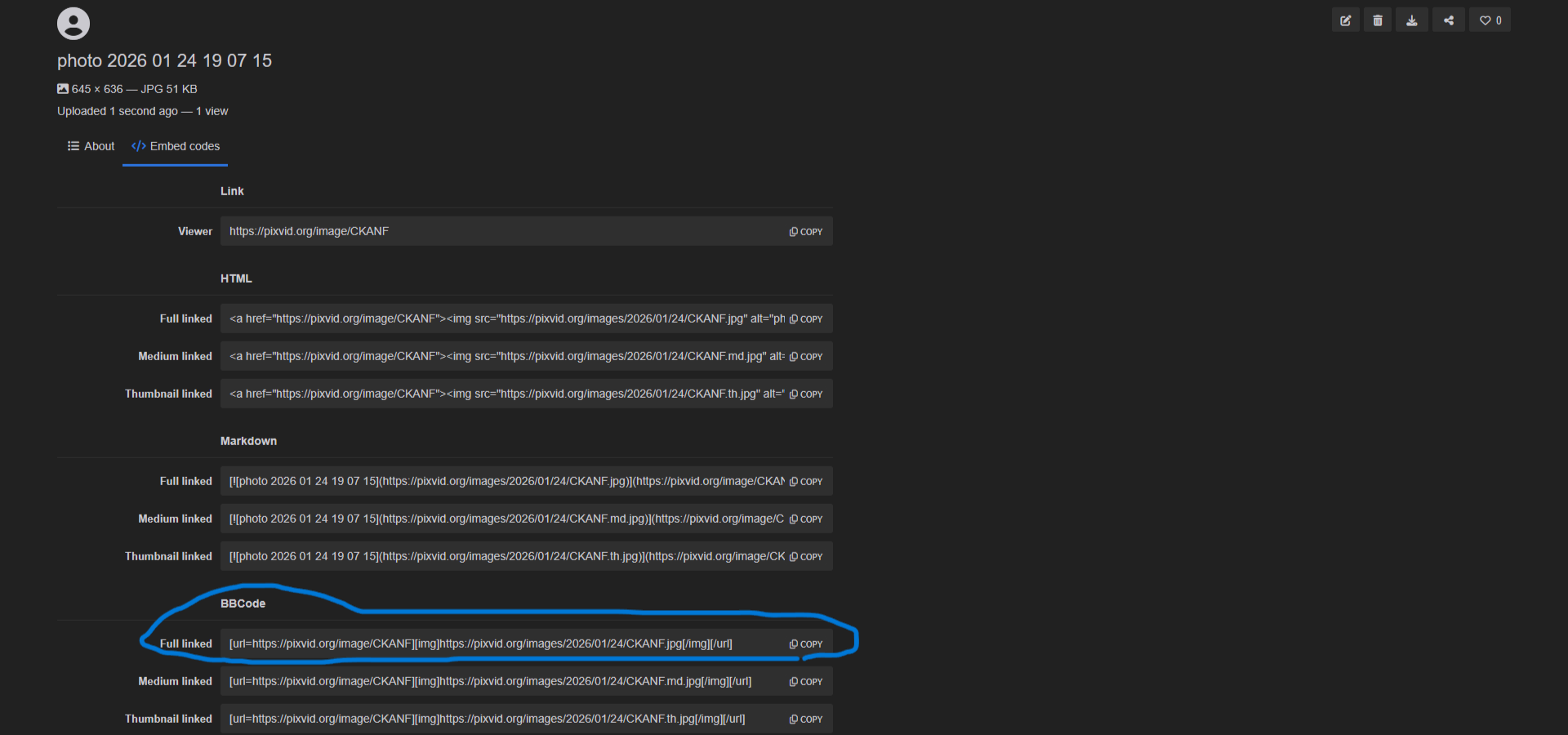The width and height of the screenshot is (1568, 735).
Task: Copy the HTML Full linked code
Action: click(x=806, y=319)
